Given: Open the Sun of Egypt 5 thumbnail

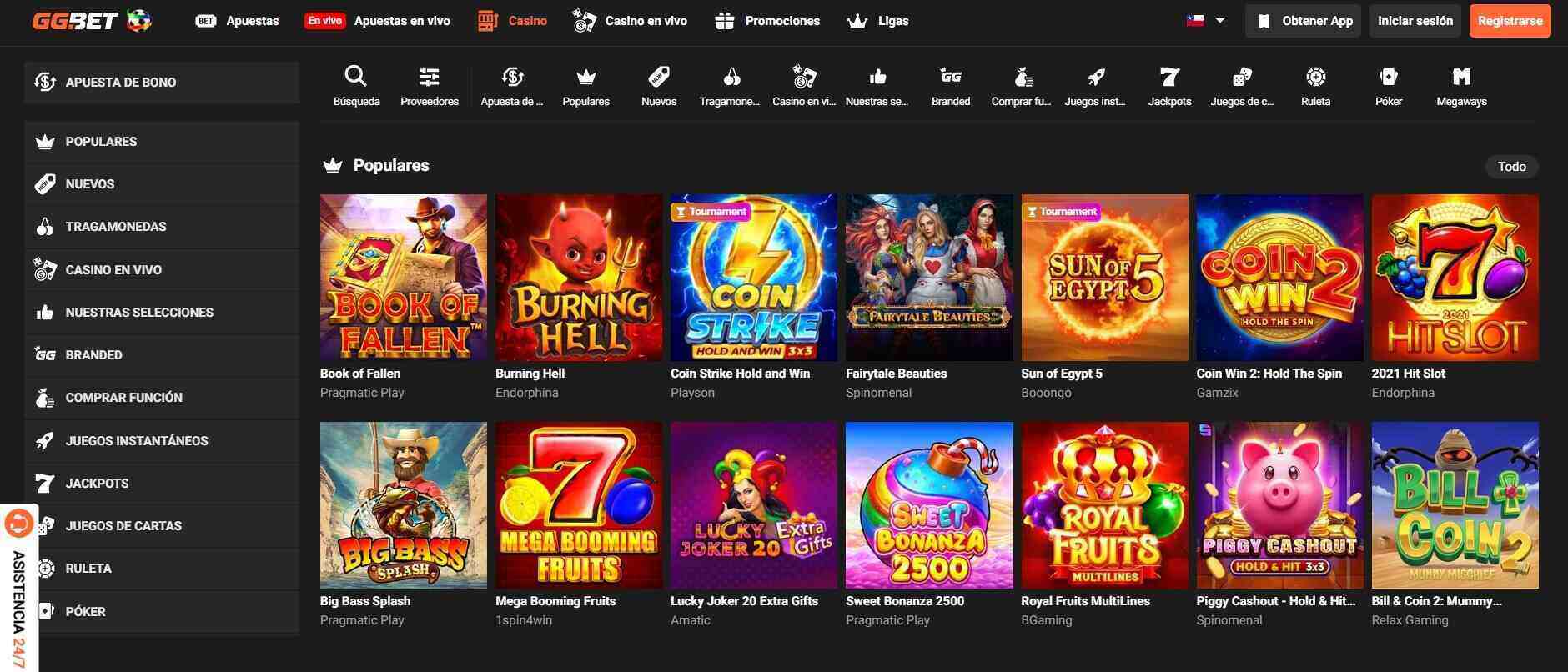Looking at the screenshot, I should (x=1105, y=278).
